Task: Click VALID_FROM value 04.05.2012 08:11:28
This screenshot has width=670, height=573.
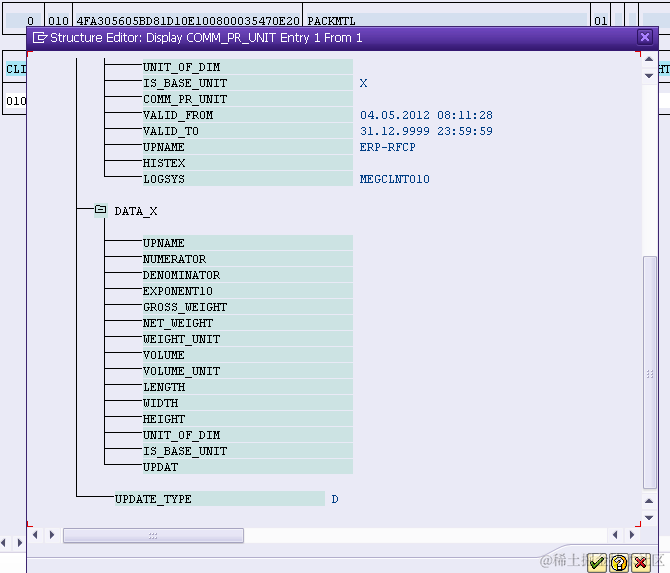Action: click(x=426, y=115)
